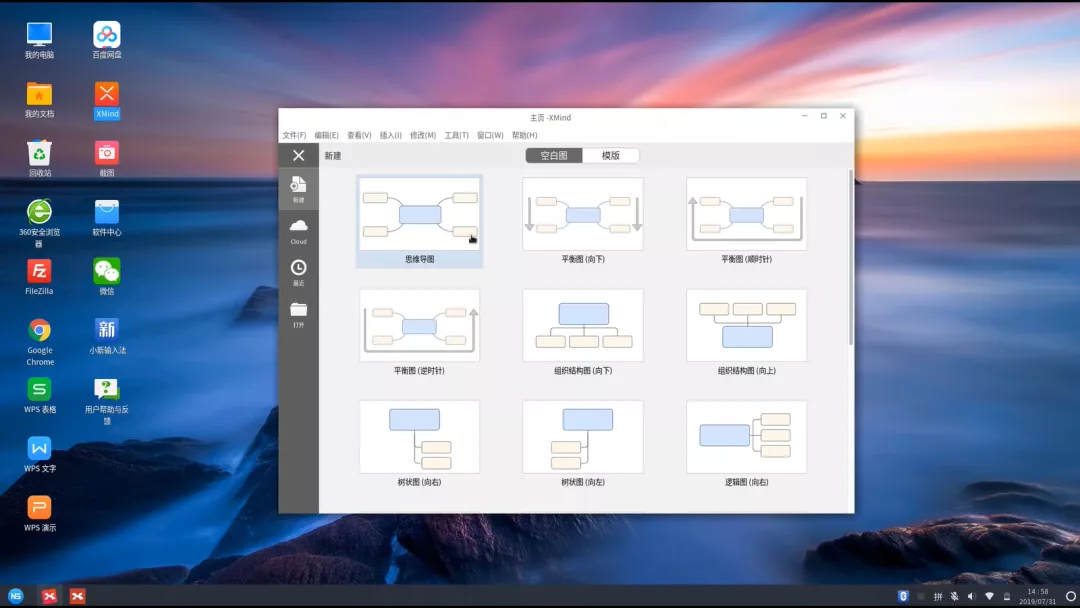Image resolution: width=1080 pixels, height=608 pixels.
Task: Close the XMind home panel with the X icon
Action: point(298,156)
